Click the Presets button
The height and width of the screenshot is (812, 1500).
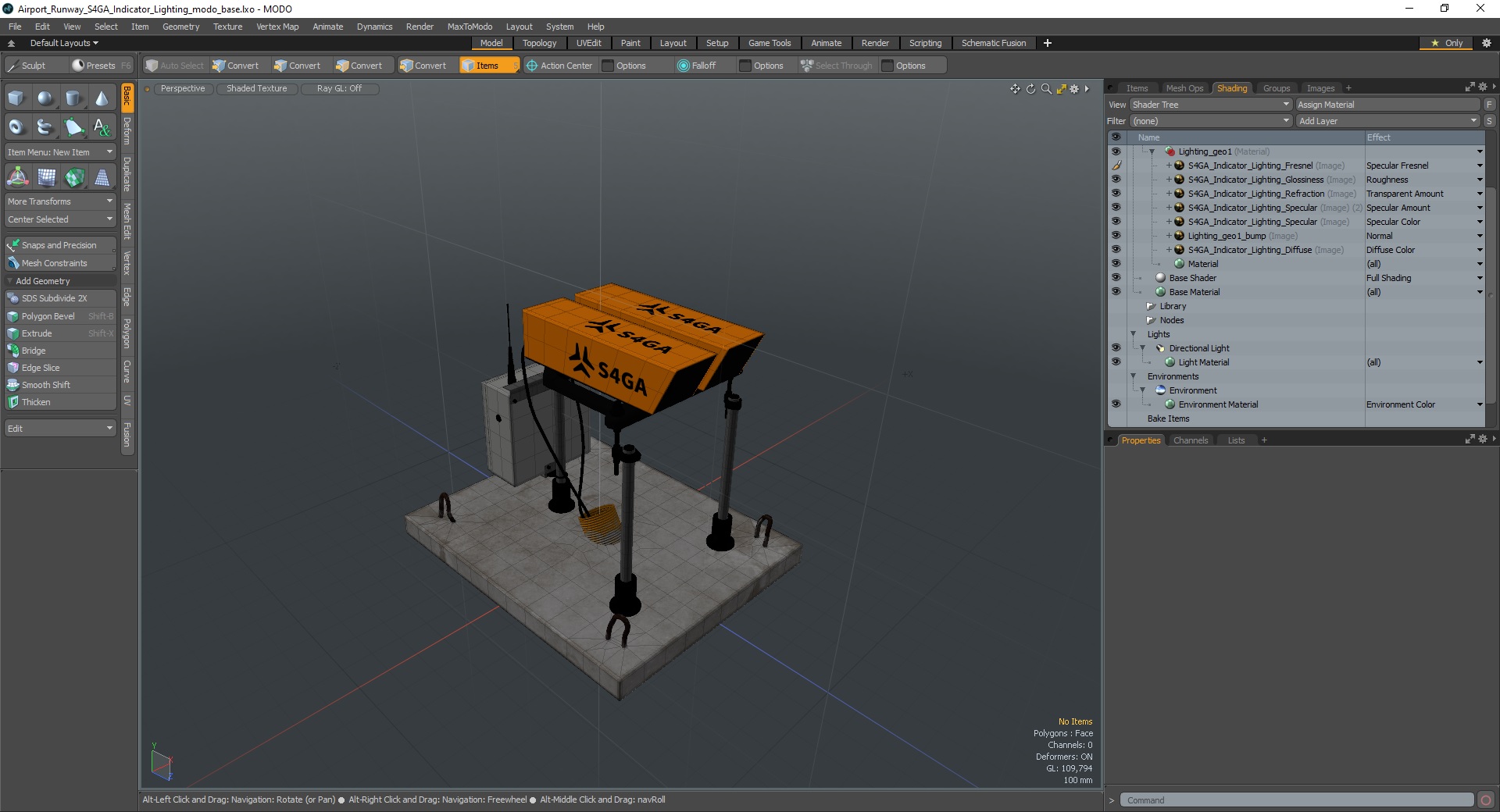(x=101, y=66)
